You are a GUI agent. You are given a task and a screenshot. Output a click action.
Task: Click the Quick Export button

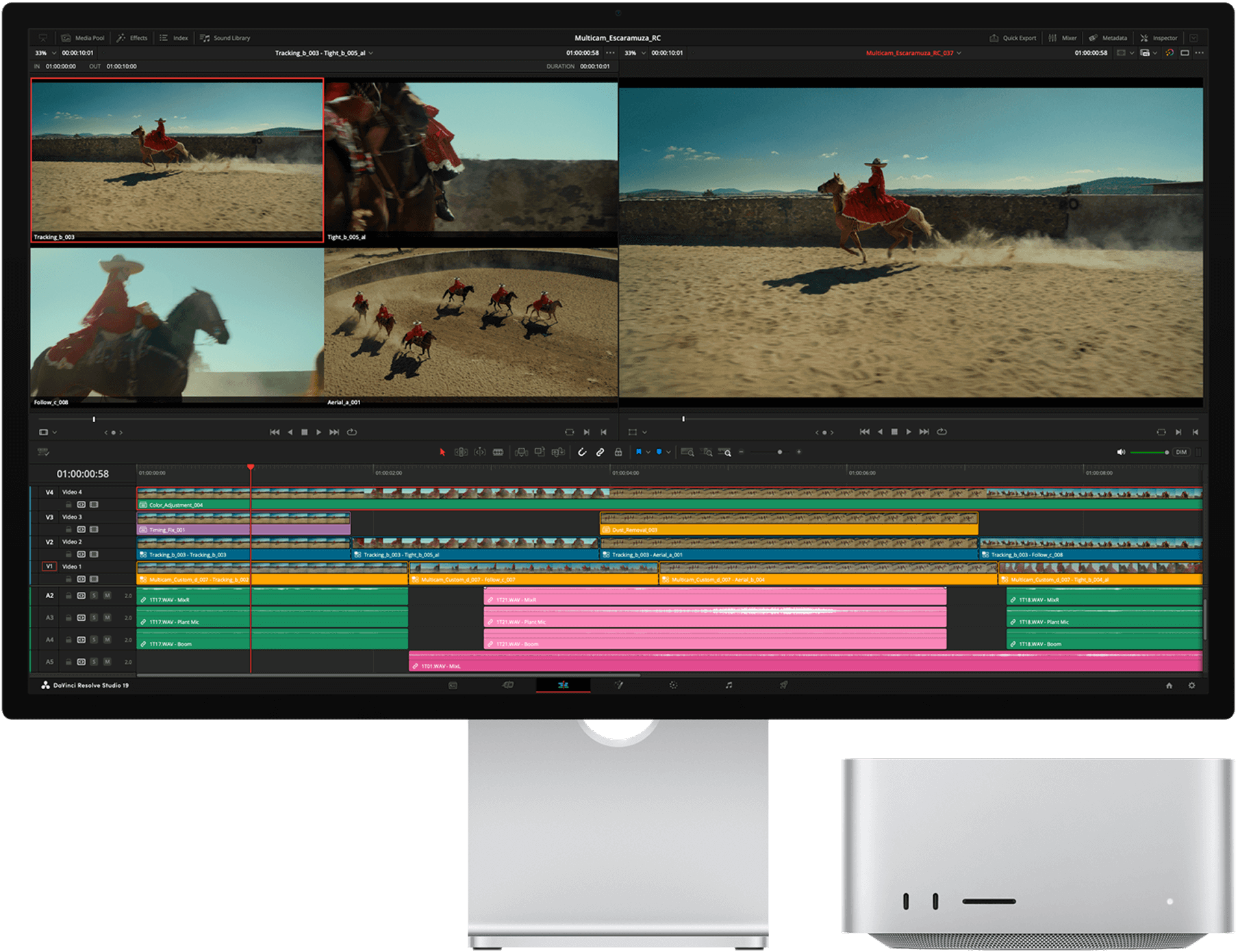coord(1013,38)
